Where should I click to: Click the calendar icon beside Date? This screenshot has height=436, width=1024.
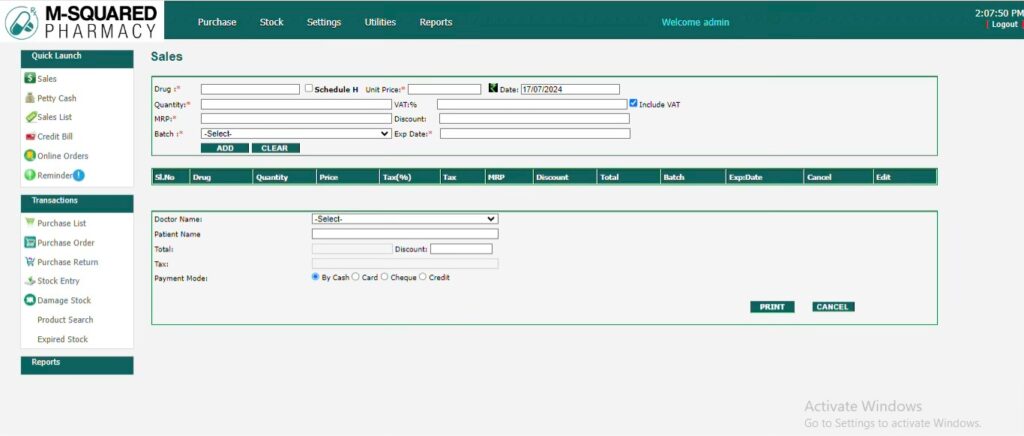pos(493,89)
